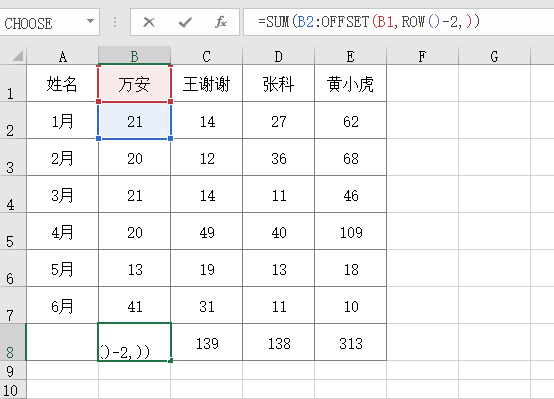Screen dimensions: 554x399
Task: Click the cell with value 41
Action: pos(135,306)
